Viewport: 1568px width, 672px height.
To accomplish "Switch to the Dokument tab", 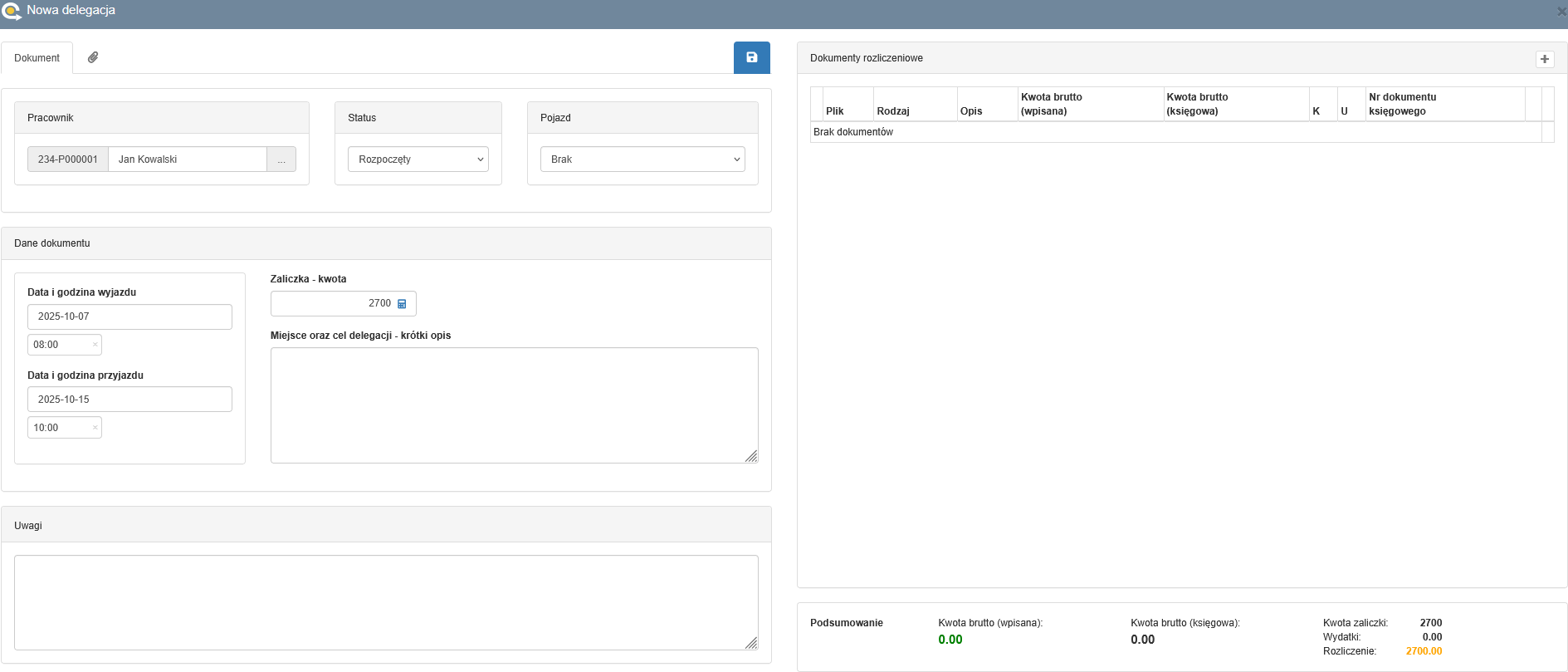I will point(37,58).
